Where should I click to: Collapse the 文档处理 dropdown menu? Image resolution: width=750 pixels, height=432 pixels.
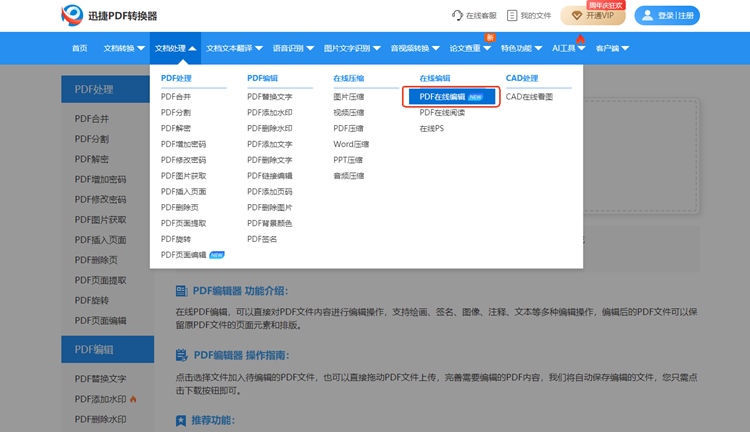(175, 48)
